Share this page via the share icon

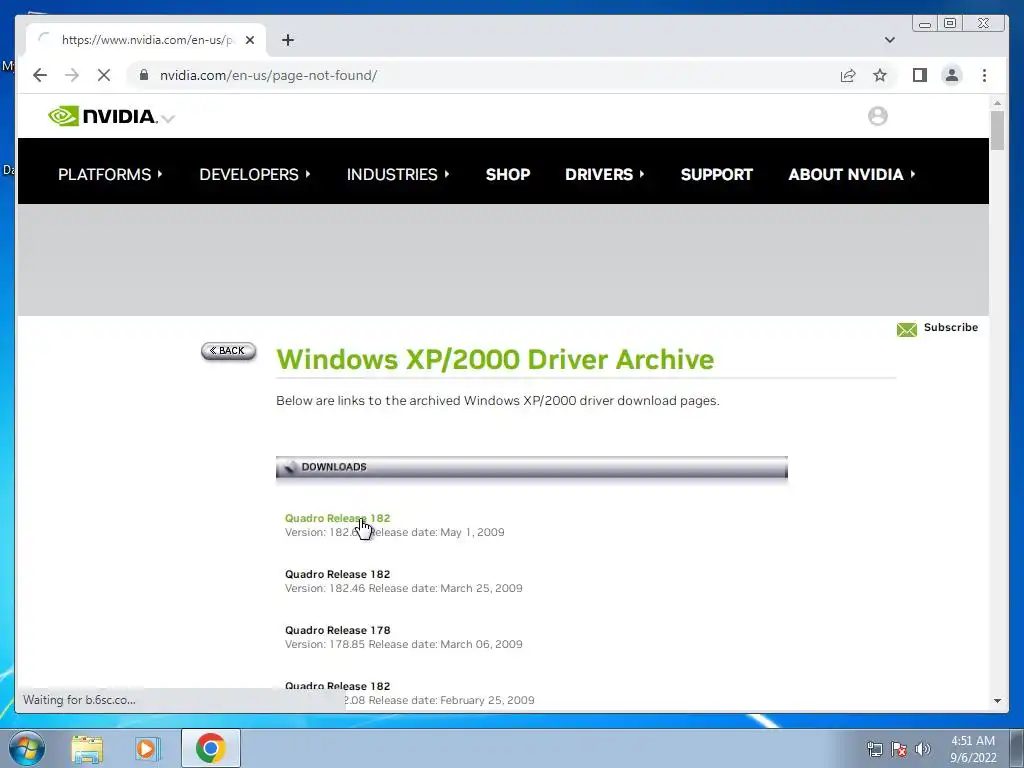click(848, 75)
